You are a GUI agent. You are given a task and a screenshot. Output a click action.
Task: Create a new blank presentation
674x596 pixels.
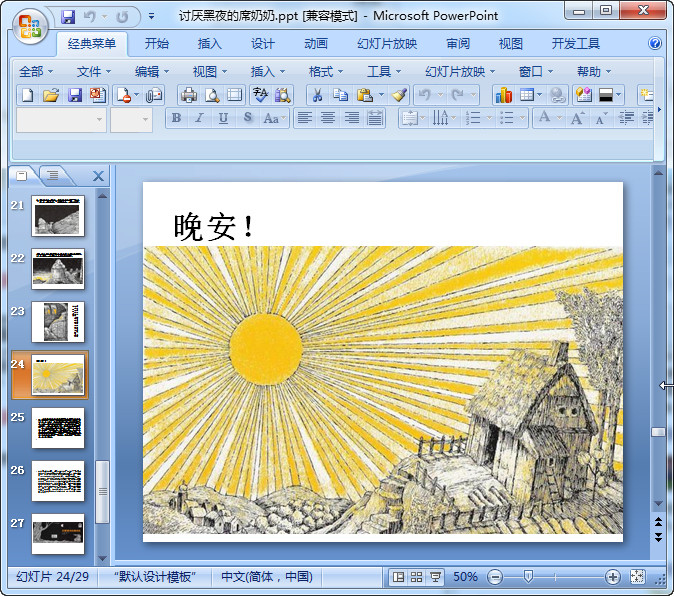pos(28,95)
